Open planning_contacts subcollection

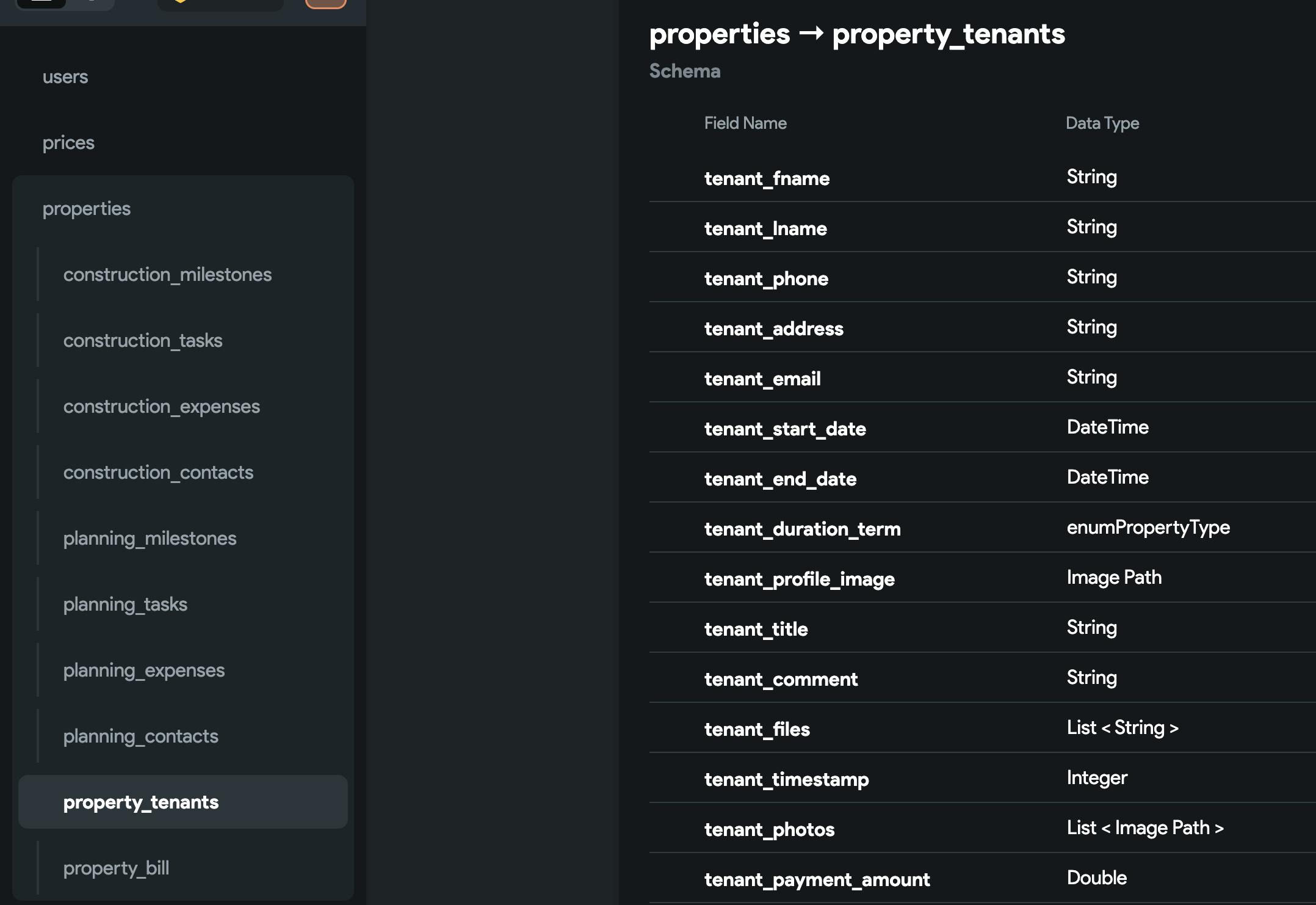140,736
